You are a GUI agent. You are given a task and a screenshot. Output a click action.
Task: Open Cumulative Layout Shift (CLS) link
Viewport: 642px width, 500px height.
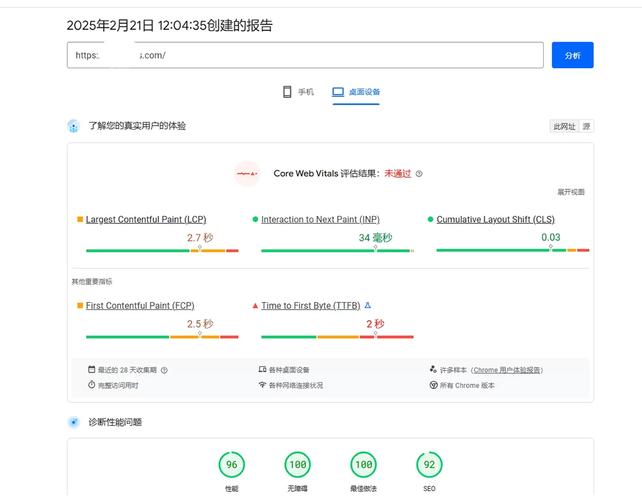495,219
